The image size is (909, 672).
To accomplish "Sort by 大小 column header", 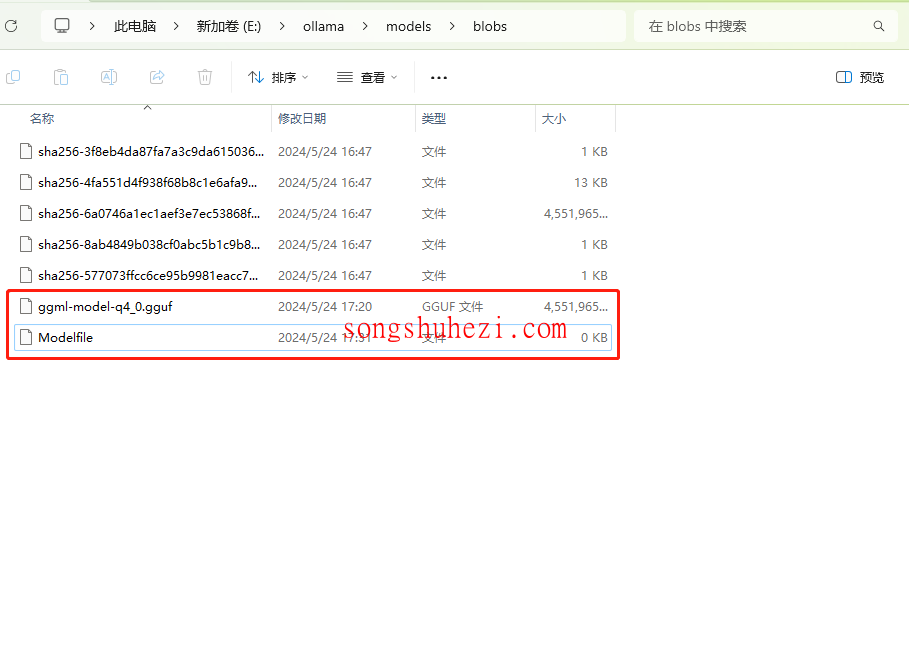I will (x=554, y=118).
